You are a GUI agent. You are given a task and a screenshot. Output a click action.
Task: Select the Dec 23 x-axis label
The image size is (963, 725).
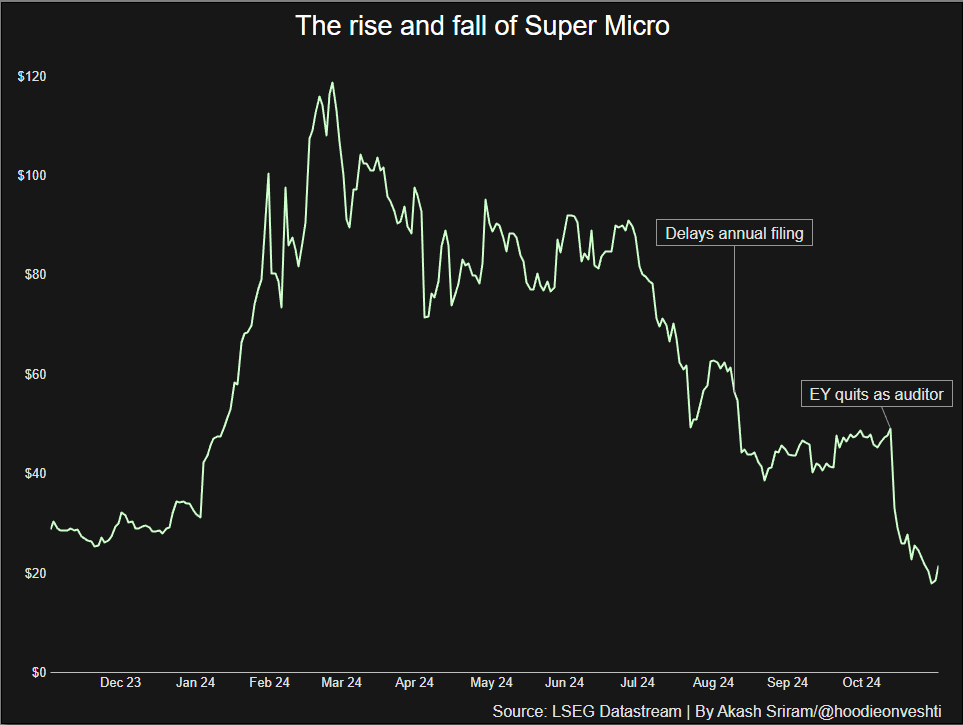click(121, 683)
